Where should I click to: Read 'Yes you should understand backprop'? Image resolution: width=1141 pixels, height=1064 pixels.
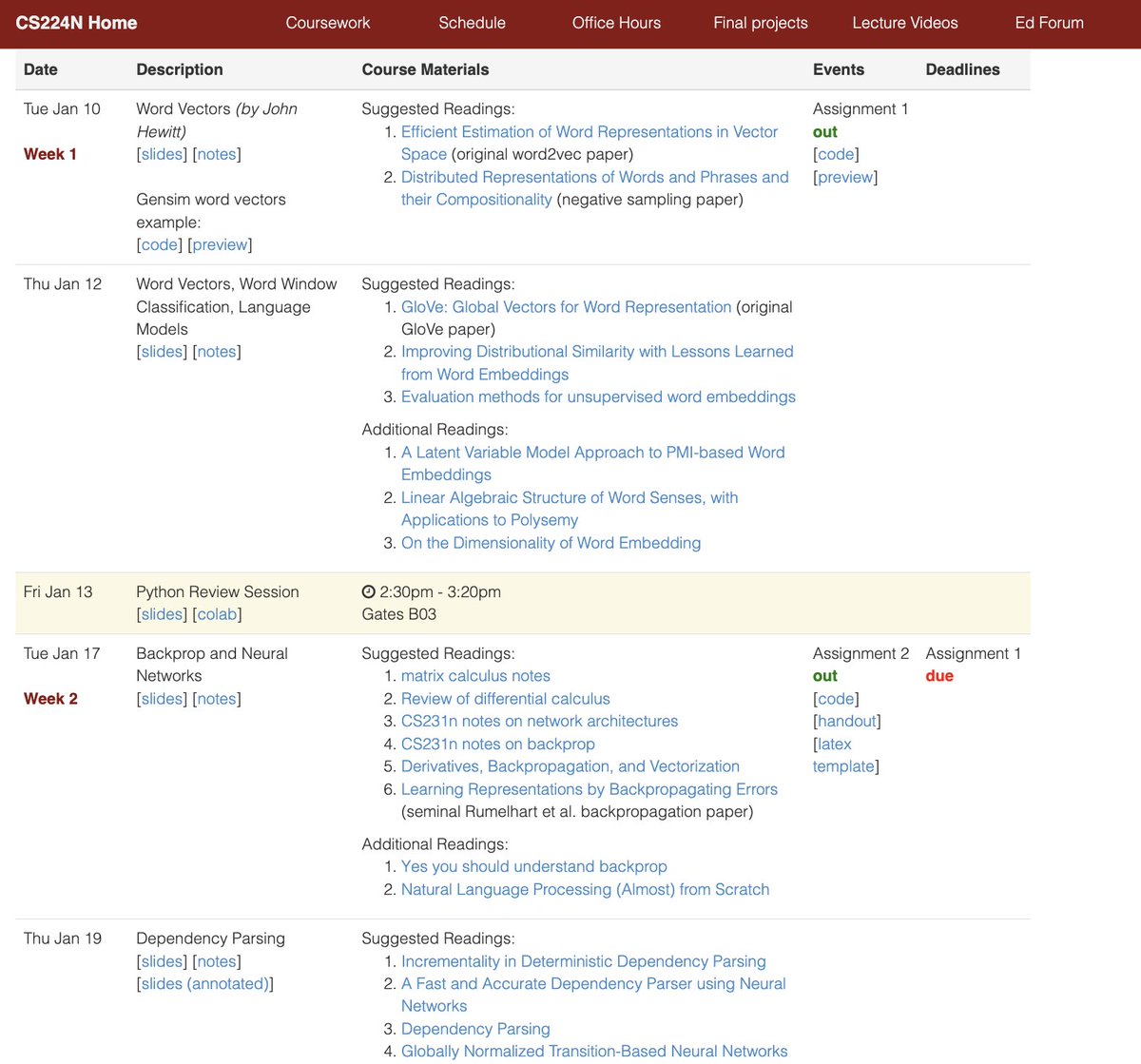(533, 866)
